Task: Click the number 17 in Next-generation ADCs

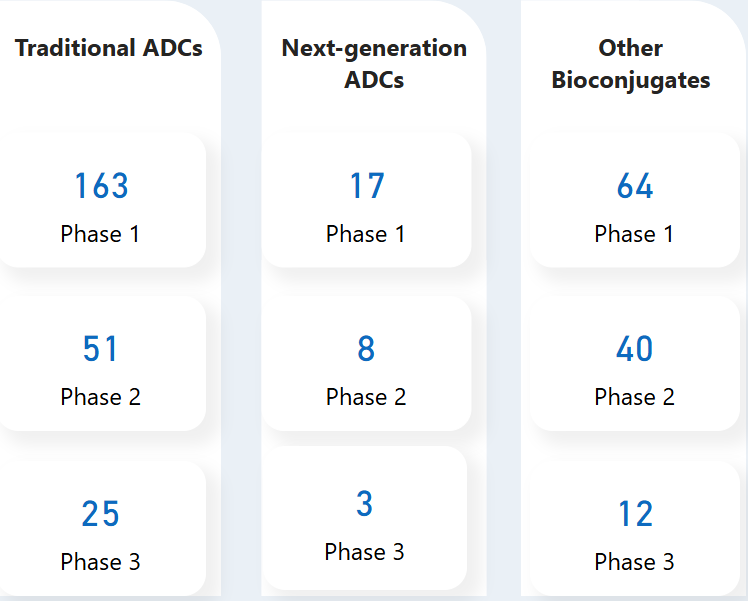Action: [x=367, y=186]
